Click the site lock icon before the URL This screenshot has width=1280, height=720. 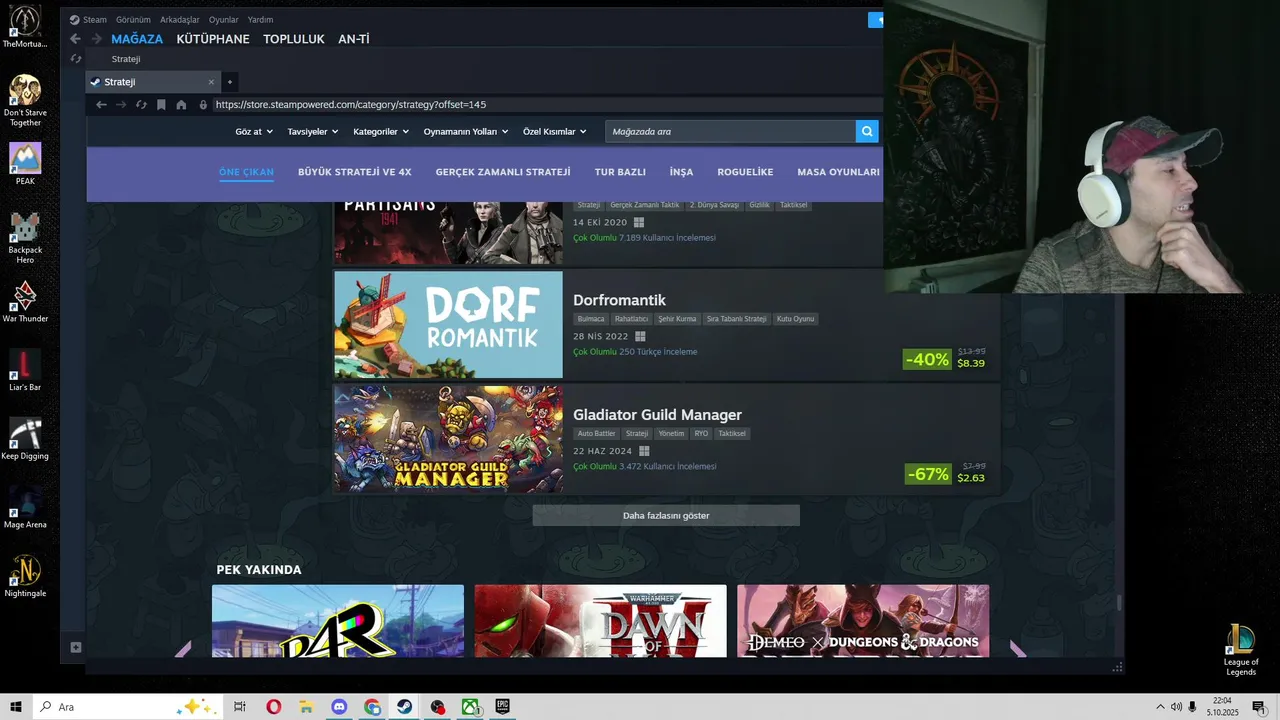click(x=203, y=104)
